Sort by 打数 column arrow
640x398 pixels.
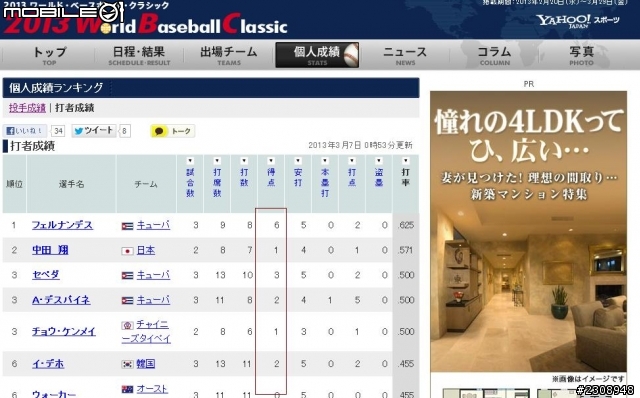[x=244, y=160]
